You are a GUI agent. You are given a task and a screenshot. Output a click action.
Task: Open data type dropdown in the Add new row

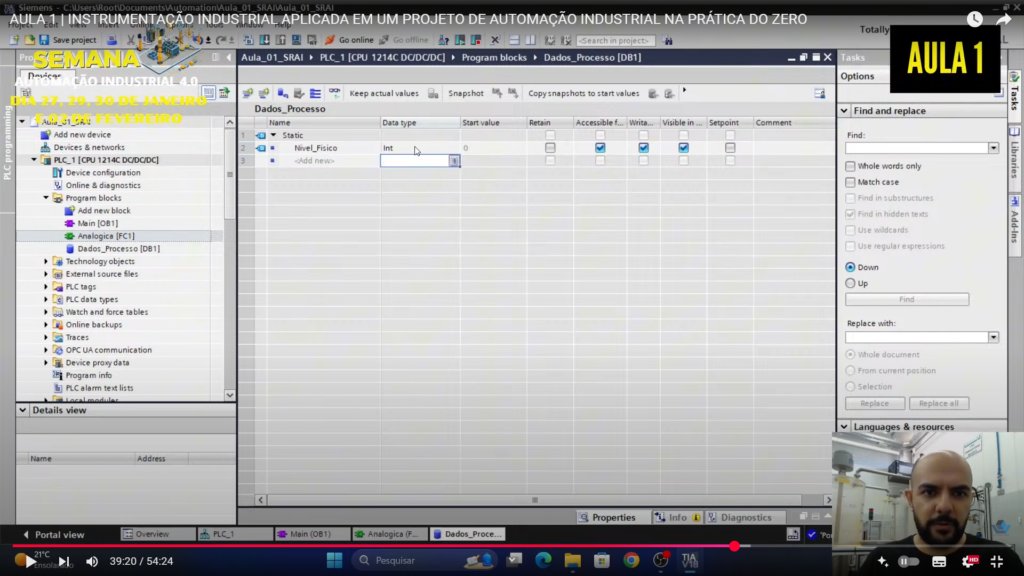454,161
